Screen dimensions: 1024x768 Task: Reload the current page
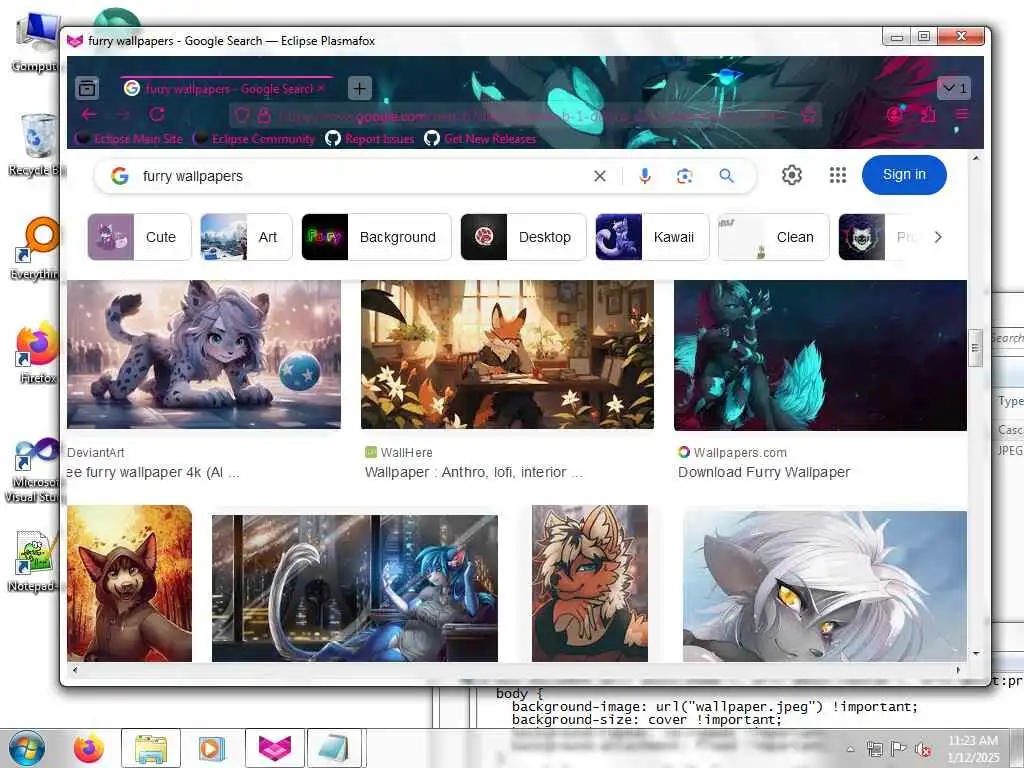click(157, 115)
